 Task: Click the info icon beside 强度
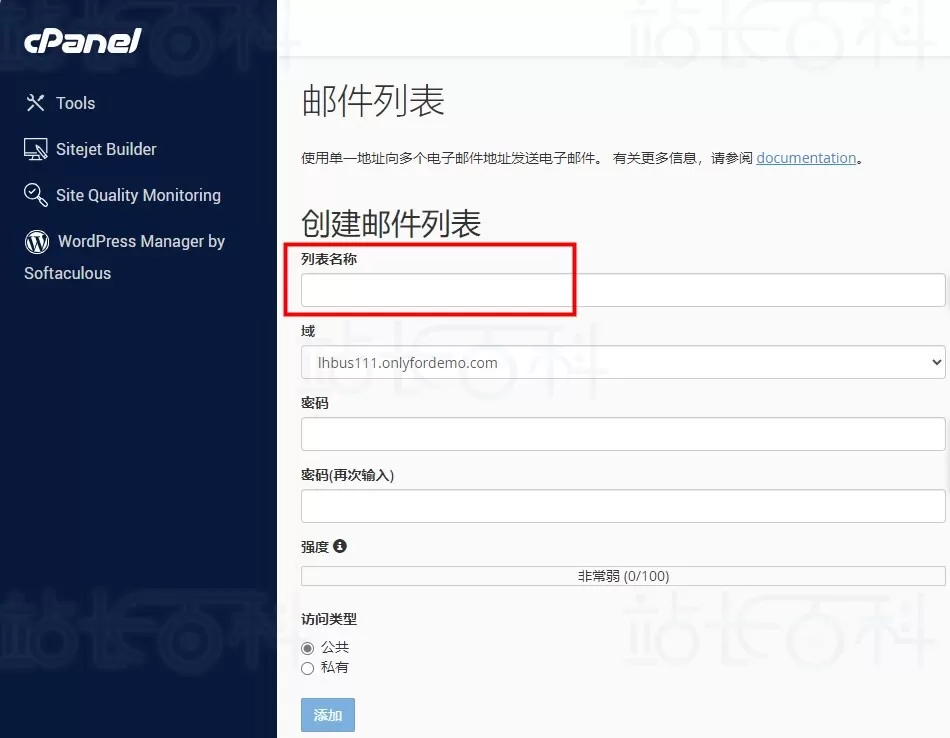pyautogui.click(x=340, y=546)
